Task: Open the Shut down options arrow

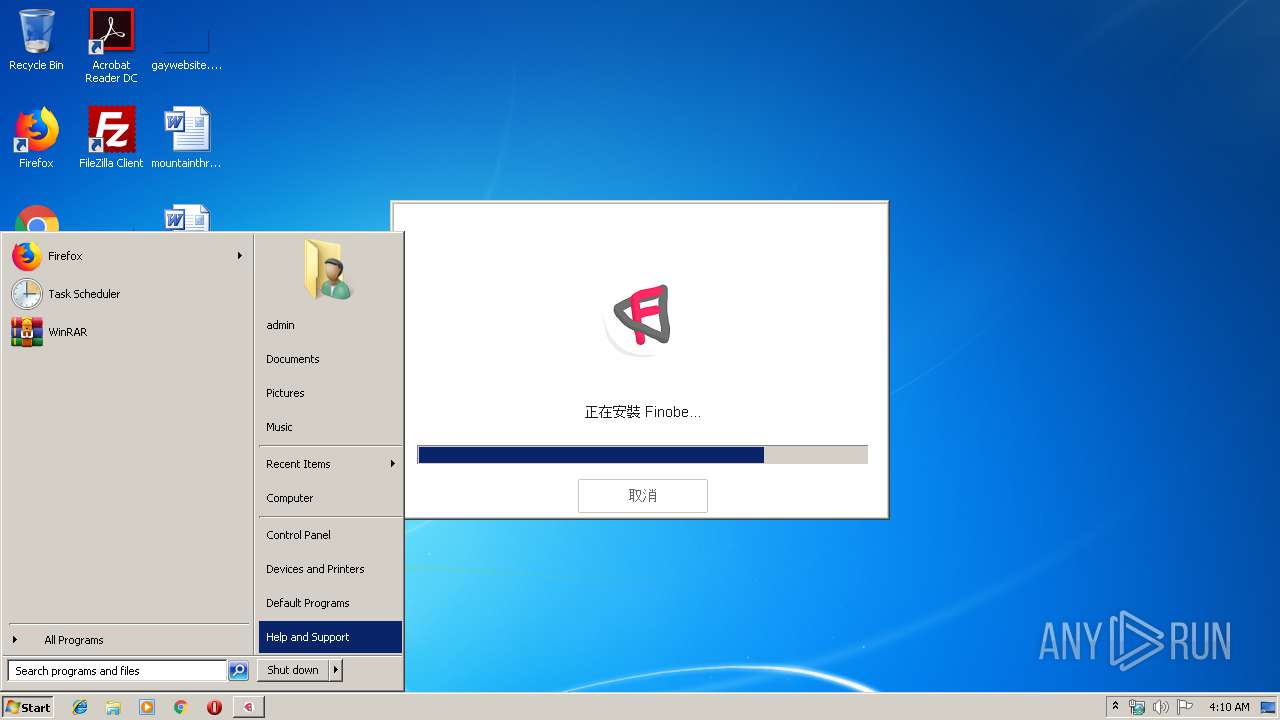Action: pos(336,670)
